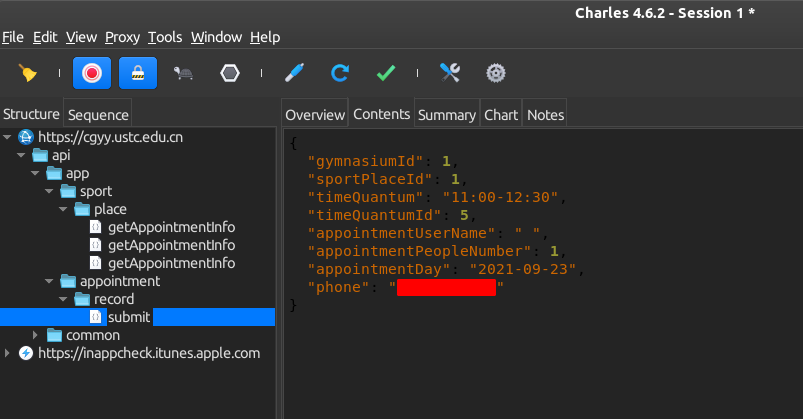This screenshot has height=419, width=803.
Task: Collapse the cgyy.ustc.edu.cn host node
Action: [8, 137]
